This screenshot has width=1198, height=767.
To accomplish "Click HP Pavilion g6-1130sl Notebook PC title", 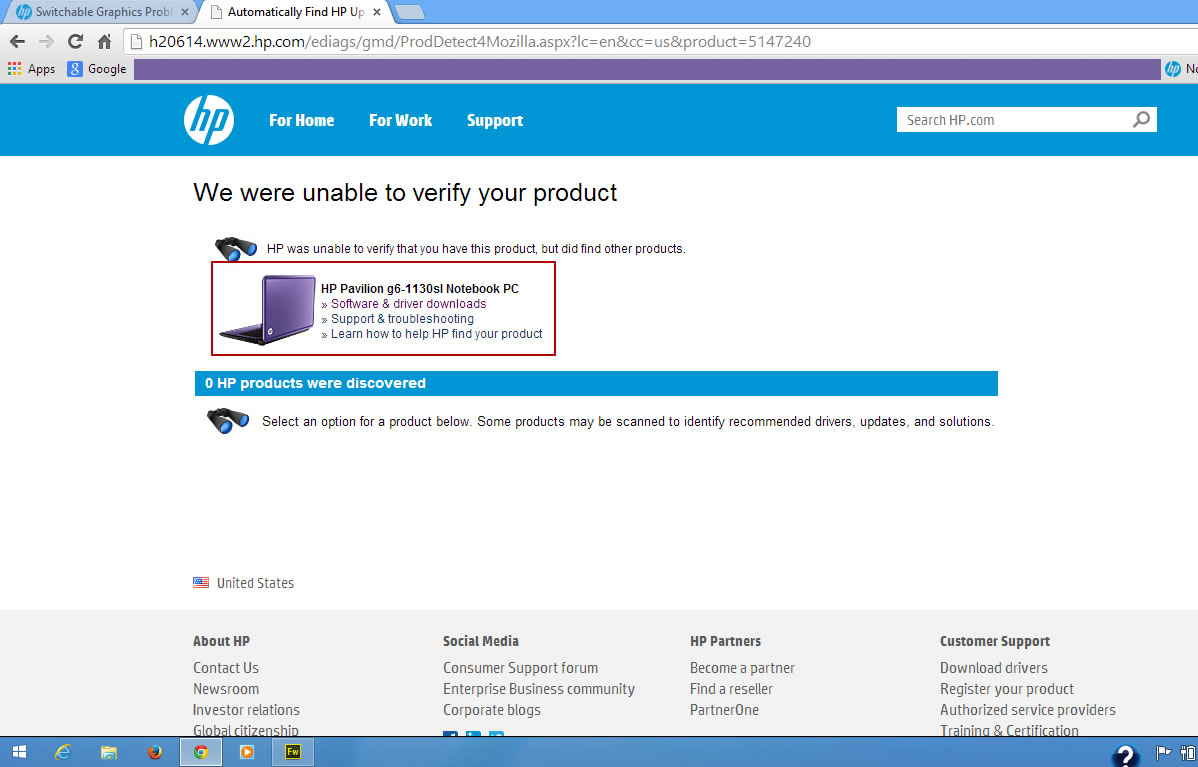I will point(419,289).
